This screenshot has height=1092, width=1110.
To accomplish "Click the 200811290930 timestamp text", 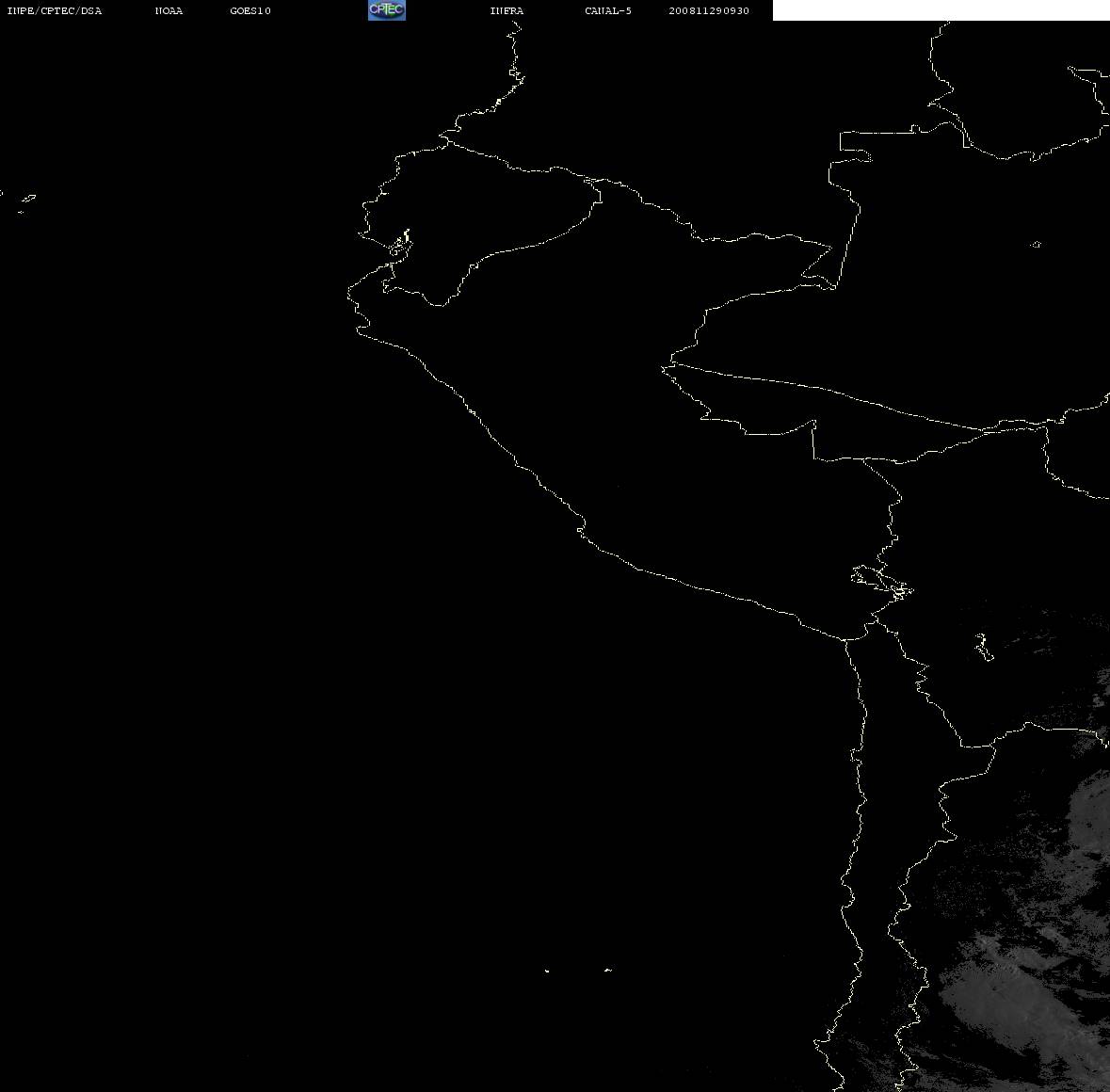I will click(x=709, y=10).
